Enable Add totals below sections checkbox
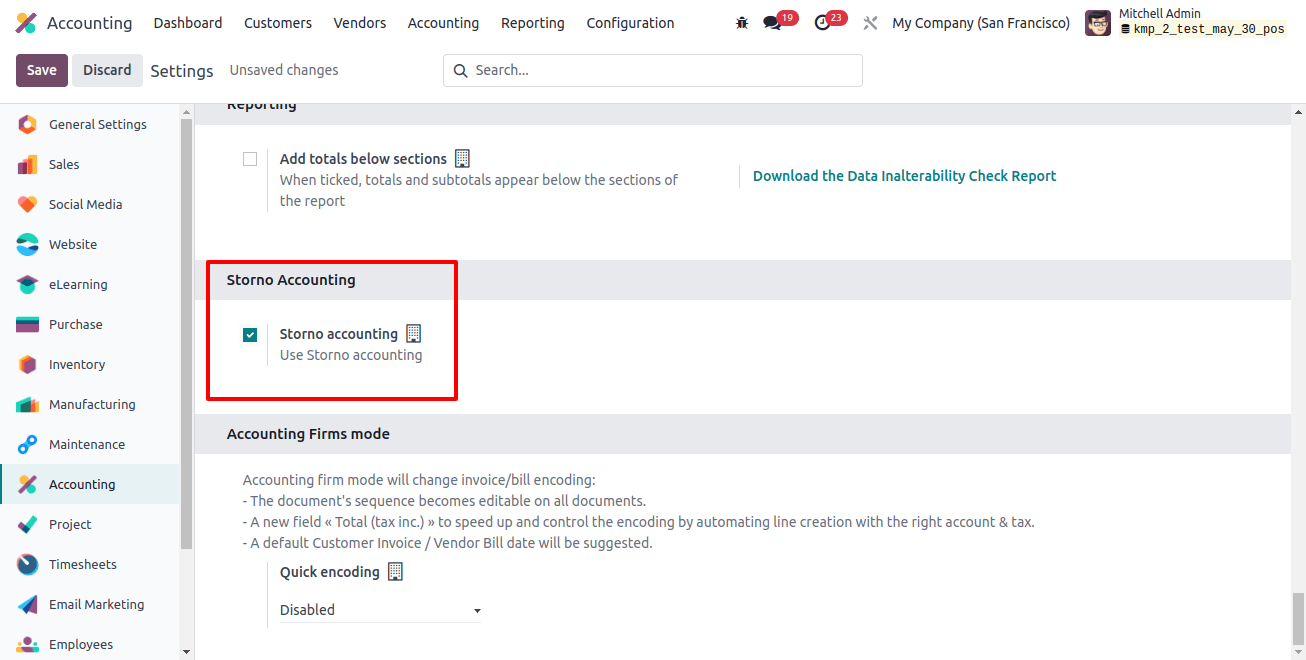1306x660 pixels. [250, 159]
